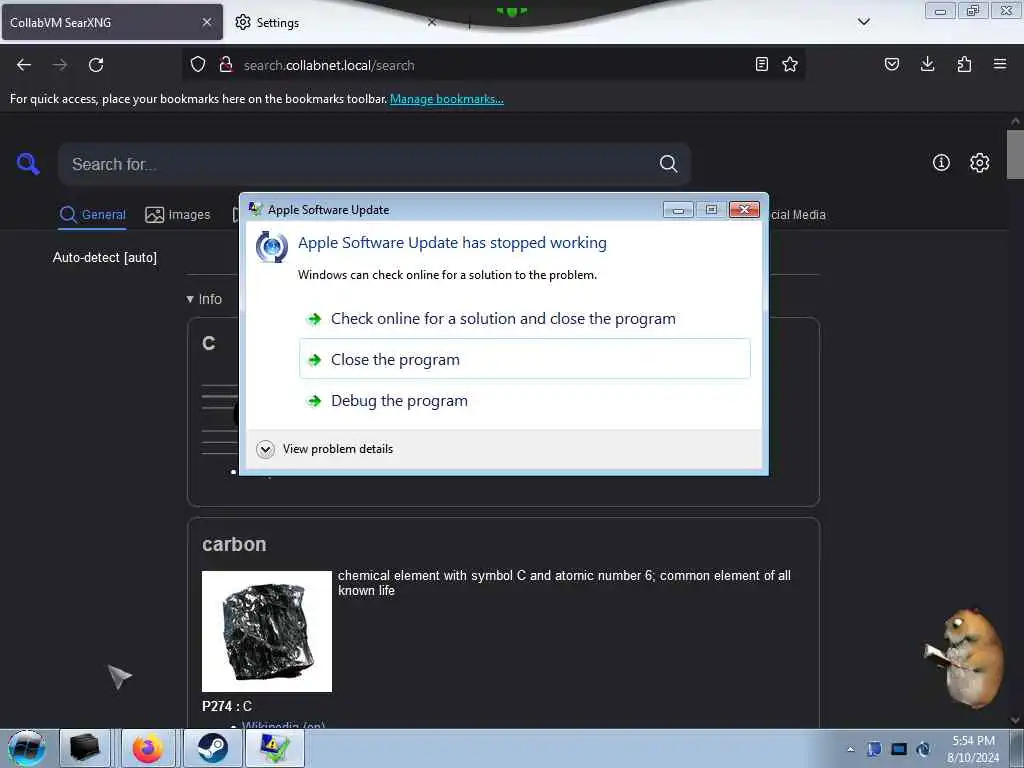Toggle reader view icon in address bar
1024x768 pixels.
click(x=761, y=64)
